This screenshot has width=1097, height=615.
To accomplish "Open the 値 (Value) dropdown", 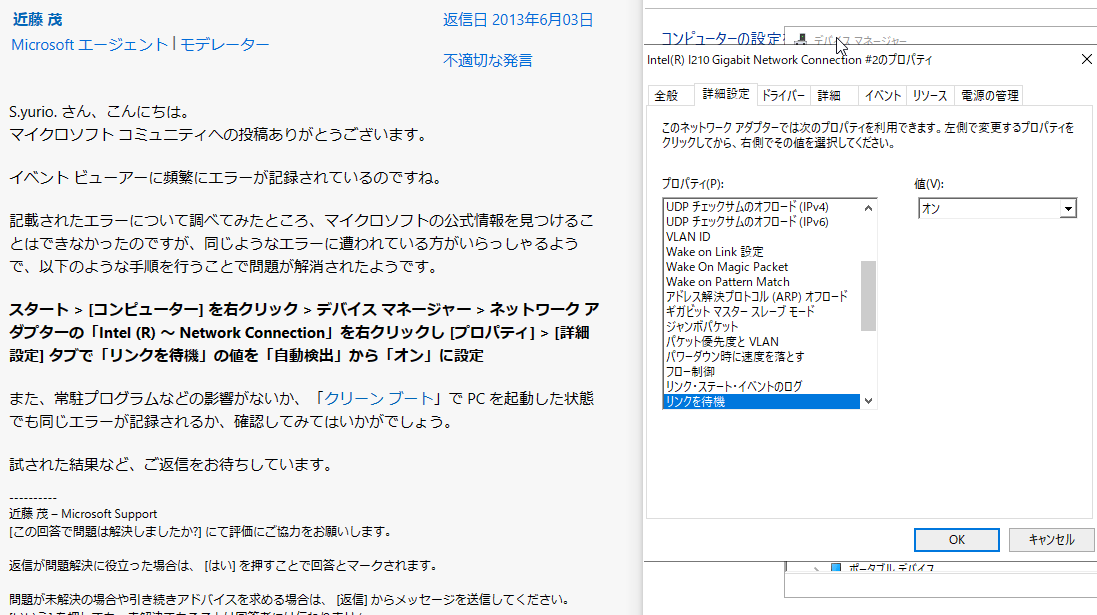I will coord(1068,208).
